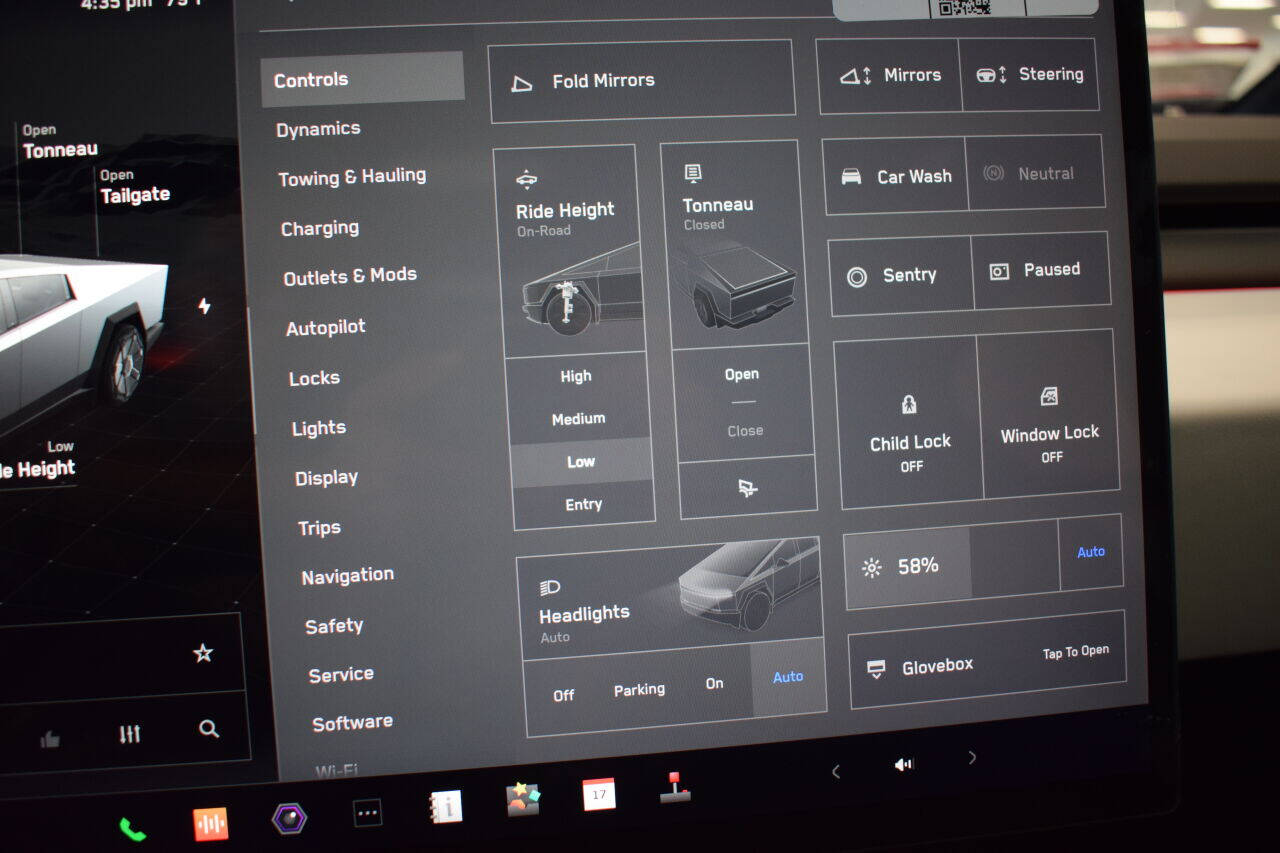
Task: Open Outlets & Mods settings
Action: pyautogui.click(x=350, y=276)
